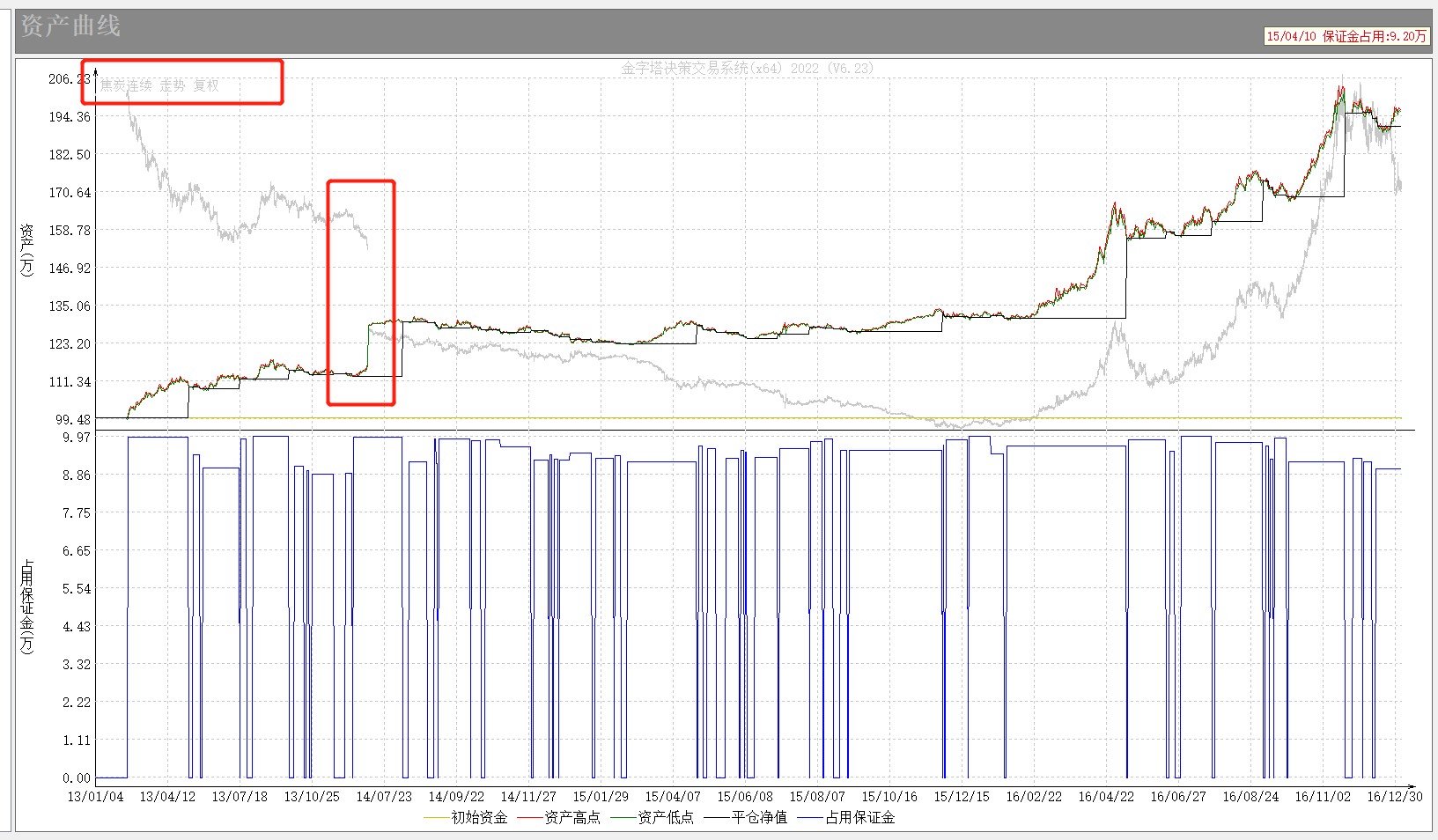Click the 16/06/27 date label
The height and width of the screenshot is (840, 1438).
coord(1178,797)
